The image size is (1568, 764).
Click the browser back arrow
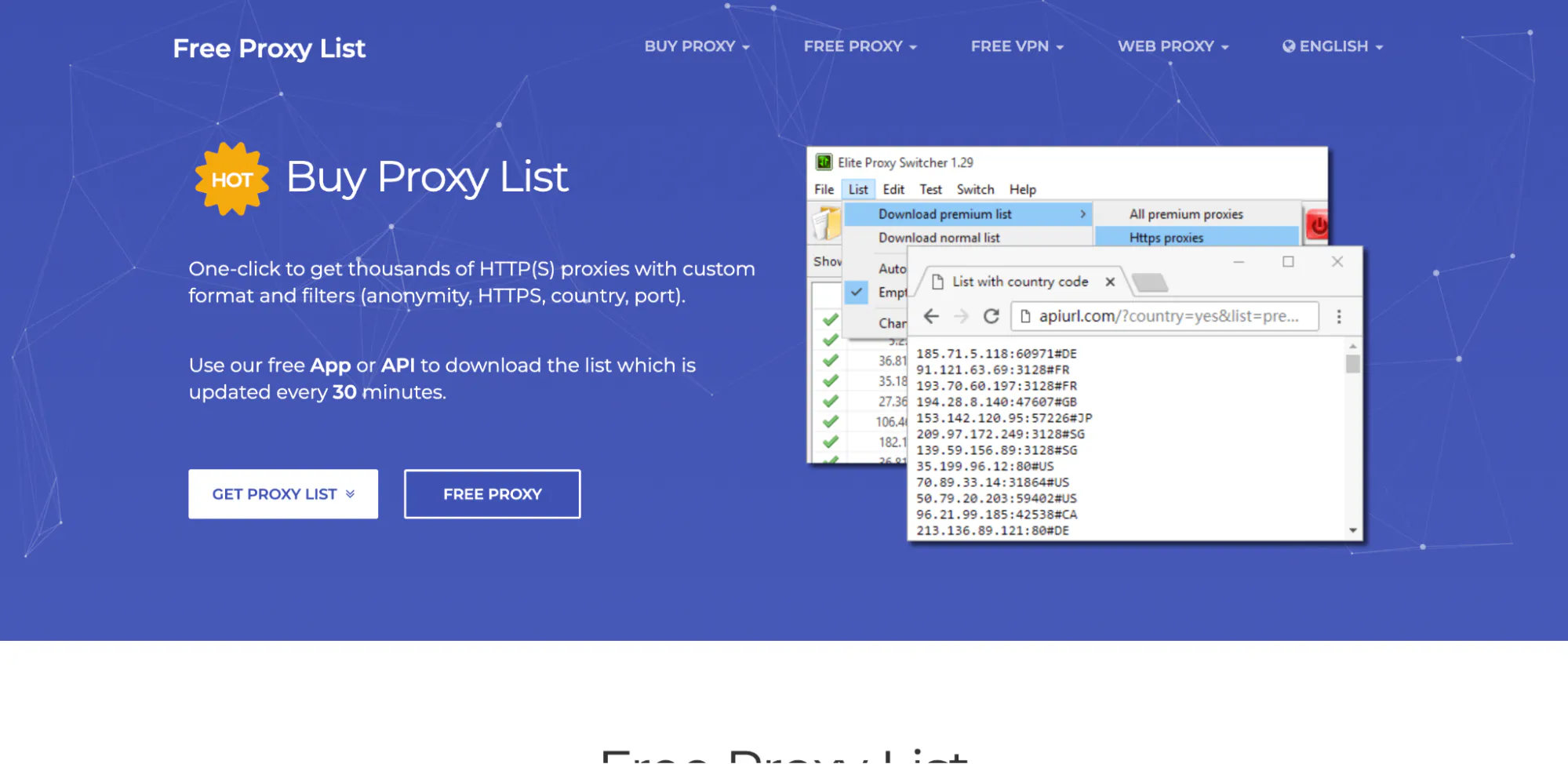click(931, 316)
